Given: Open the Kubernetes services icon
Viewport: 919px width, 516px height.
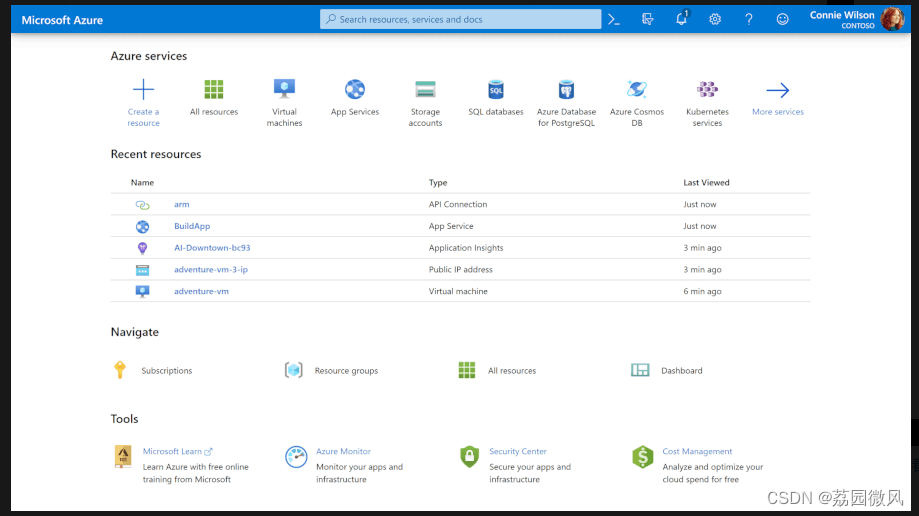Looking at the screenshot, I should (707, 90).
